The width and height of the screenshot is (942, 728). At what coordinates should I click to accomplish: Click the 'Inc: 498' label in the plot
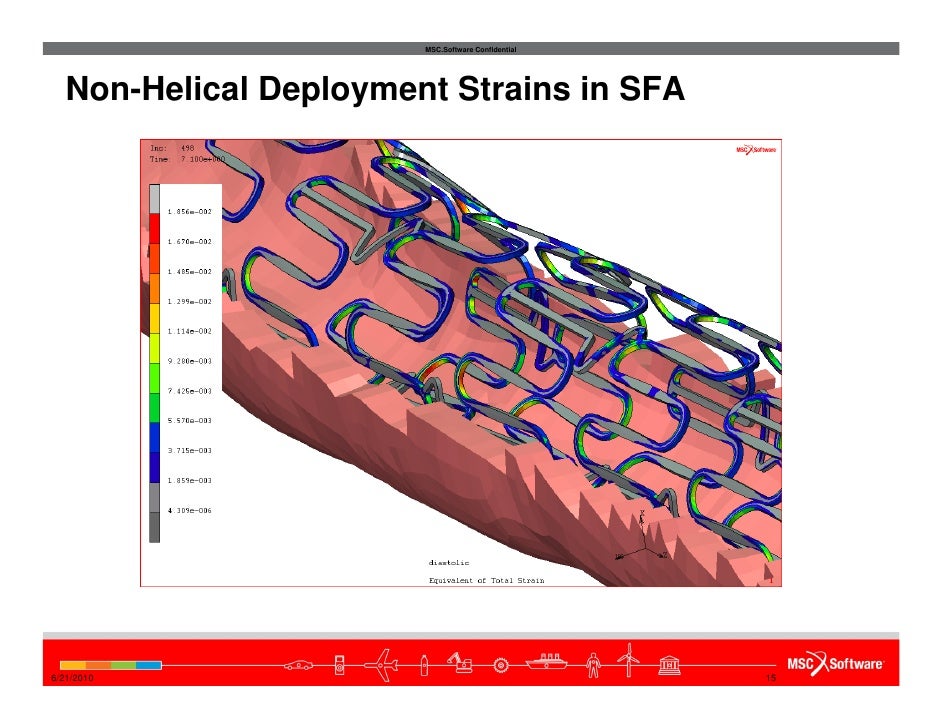(x=172, y=148)
